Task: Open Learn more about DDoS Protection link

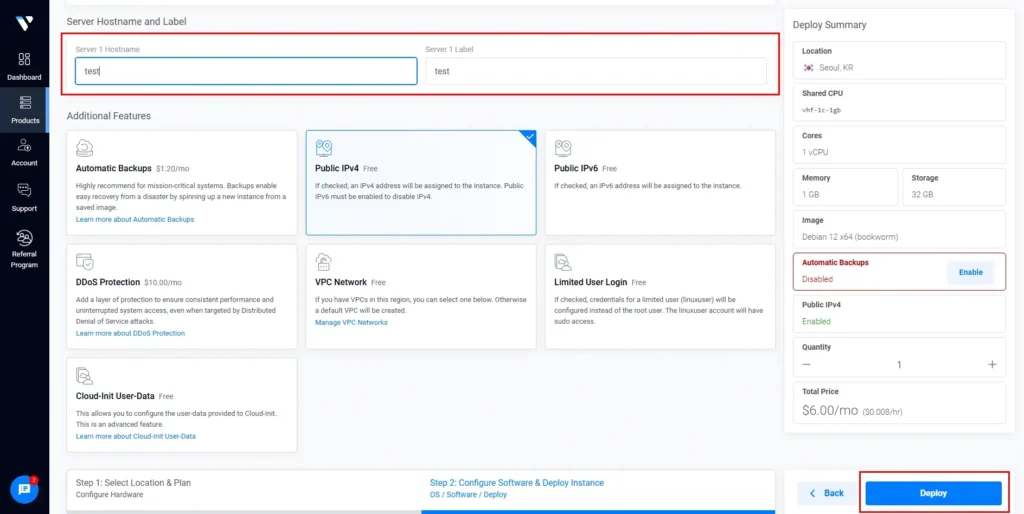Action: pos(131,333)
